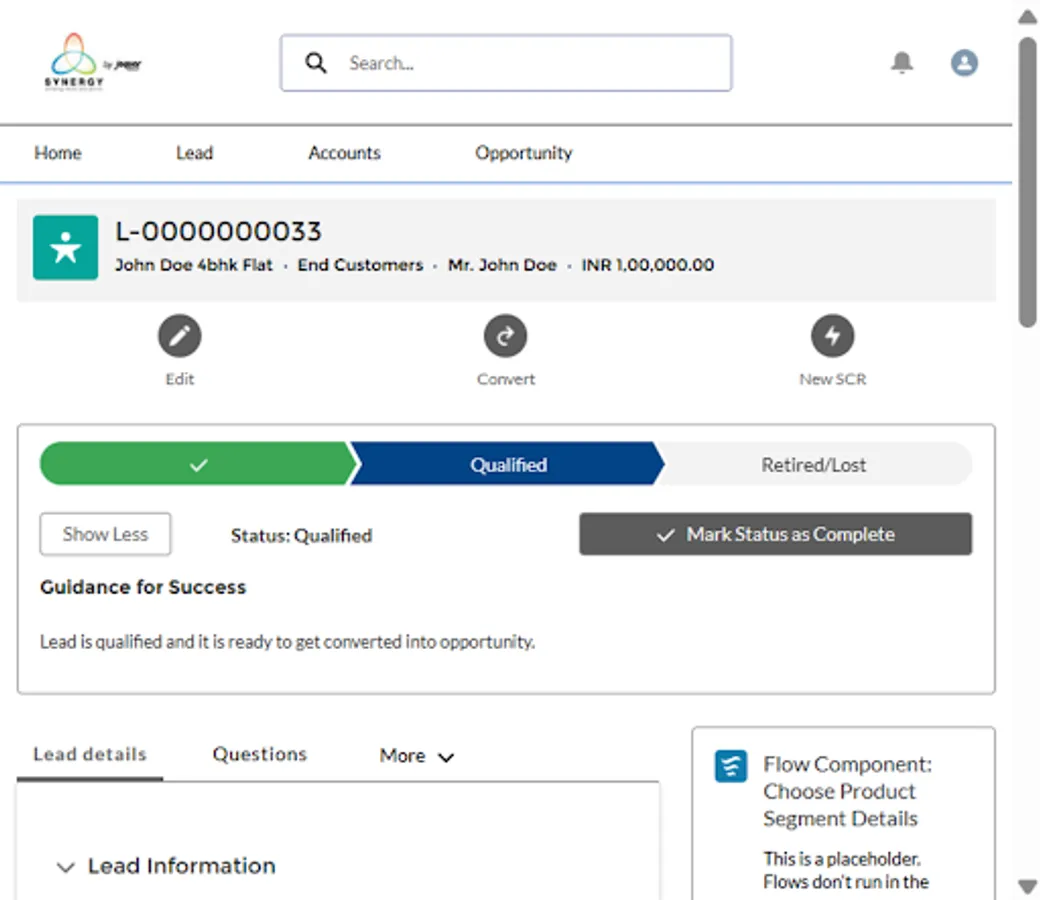1040x900 pixels.
Task: Select the Edit pencil icon
Action: (x=179, y=336)
